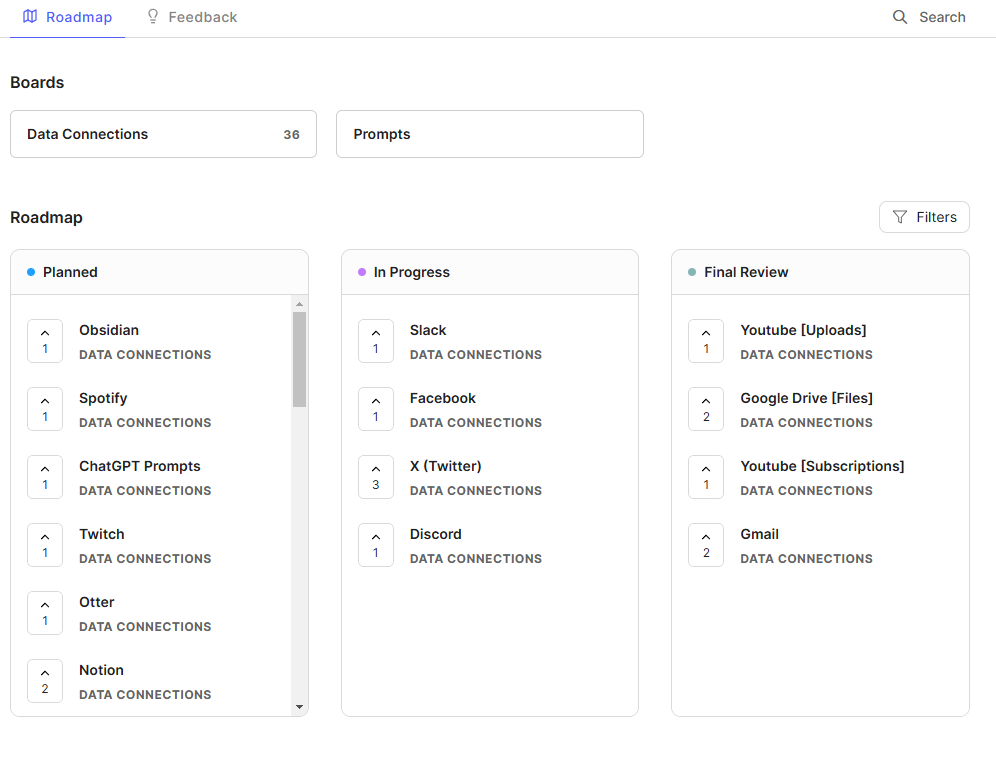
Task: Open the Twitch roadmap entry
Action: 102,534
